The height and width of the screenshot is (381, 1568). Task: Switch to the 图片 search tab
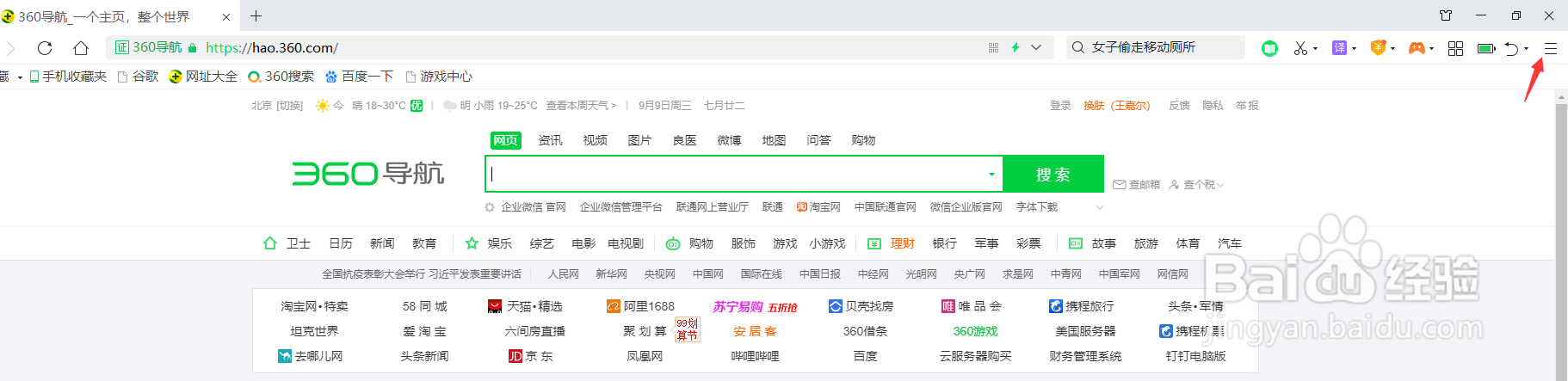(639, 140)
